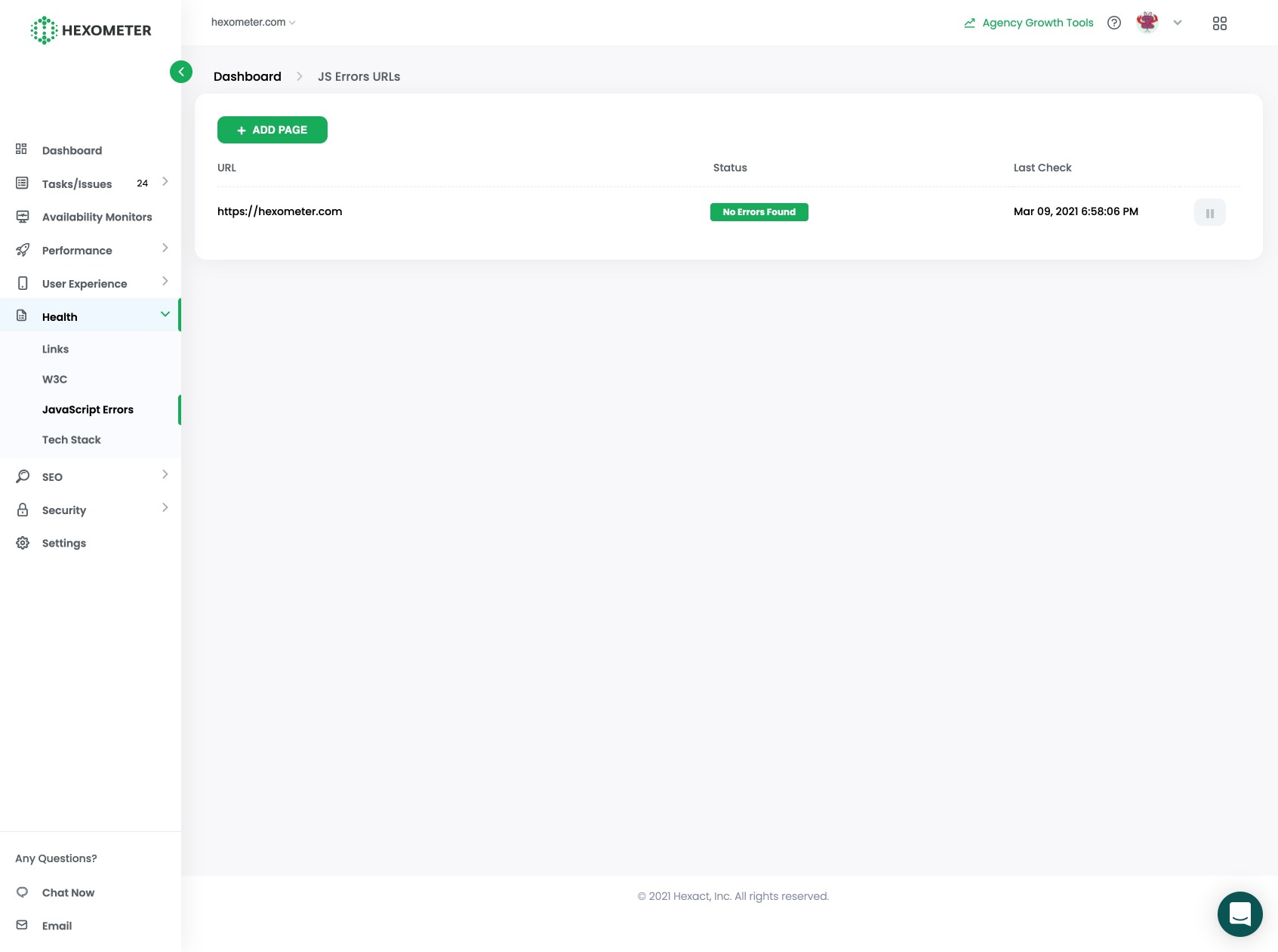Open the Intercom chat launcher
This screenshot has height=952, width=1278.
tap(1240, 914)
